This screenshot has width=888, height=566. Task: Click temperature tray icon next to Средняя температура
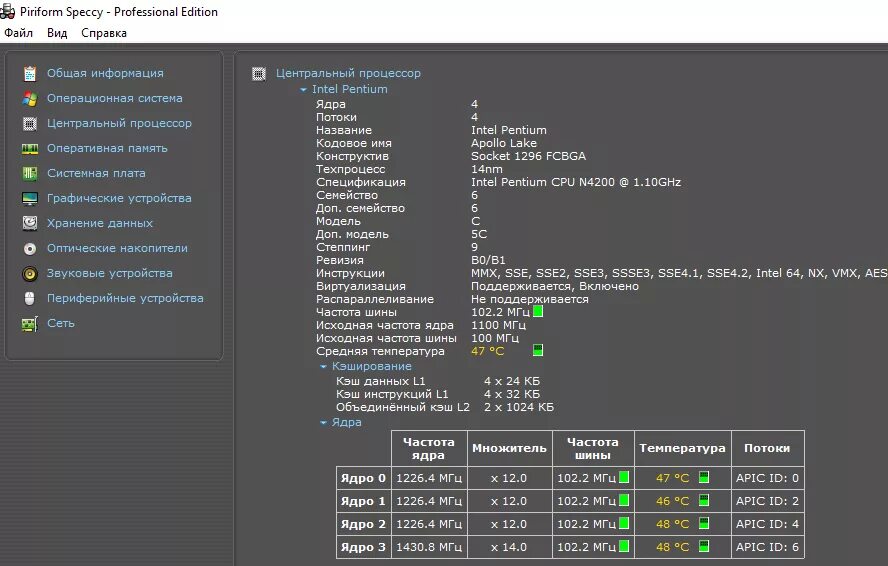pyautogui.click(x=538, y=350)
